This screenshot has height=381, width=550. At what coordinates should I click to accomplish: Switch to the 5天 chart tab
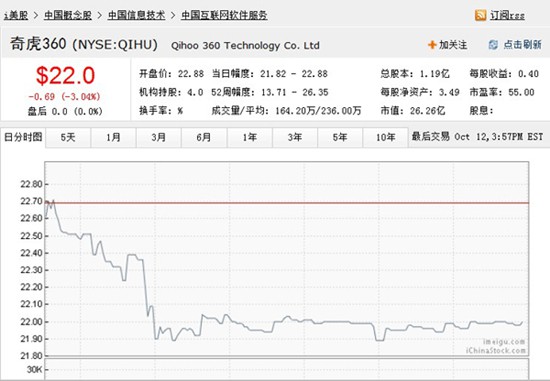coord(68,138)
